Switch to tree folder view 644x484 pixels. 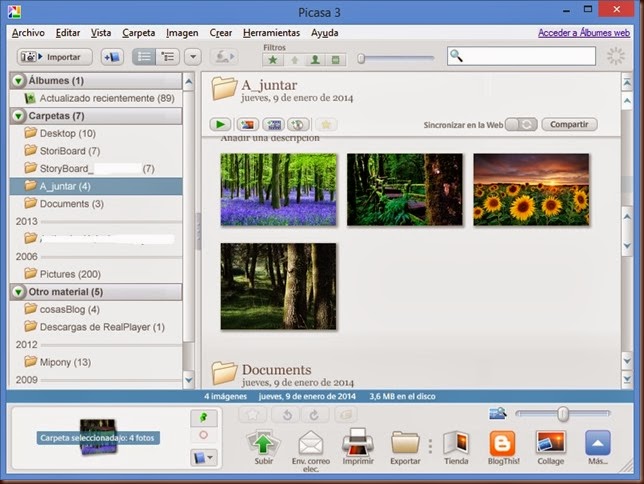pyautogui.click(x=168, y=57)
